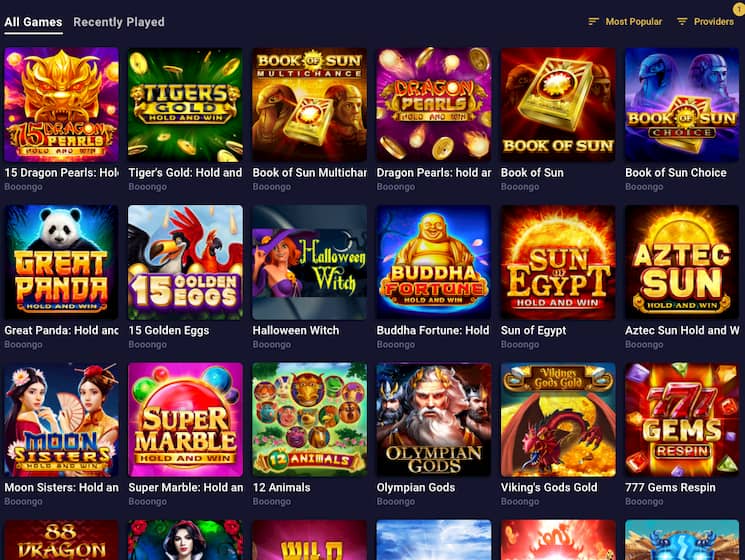
Task: Open the Providers filter dropdown
Action: point(705,21)
